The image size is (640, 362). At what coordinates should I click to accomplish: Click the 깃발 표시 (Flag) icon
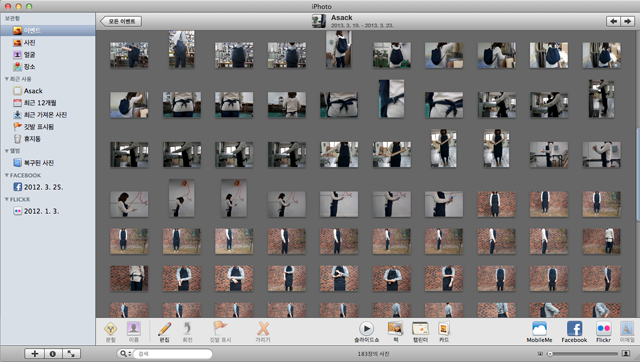(220, 329)
